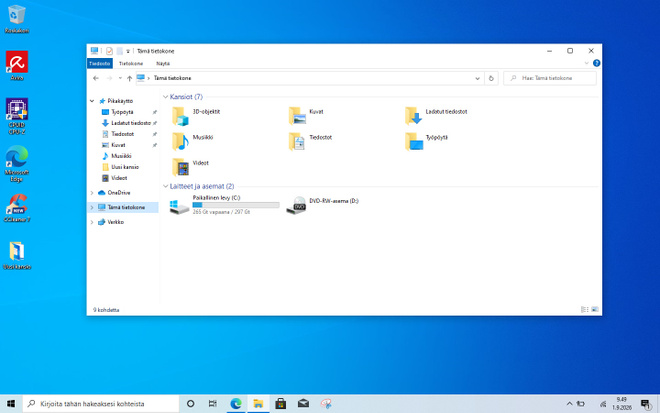Show hidden tray icons chevron

tap(569, 404)
